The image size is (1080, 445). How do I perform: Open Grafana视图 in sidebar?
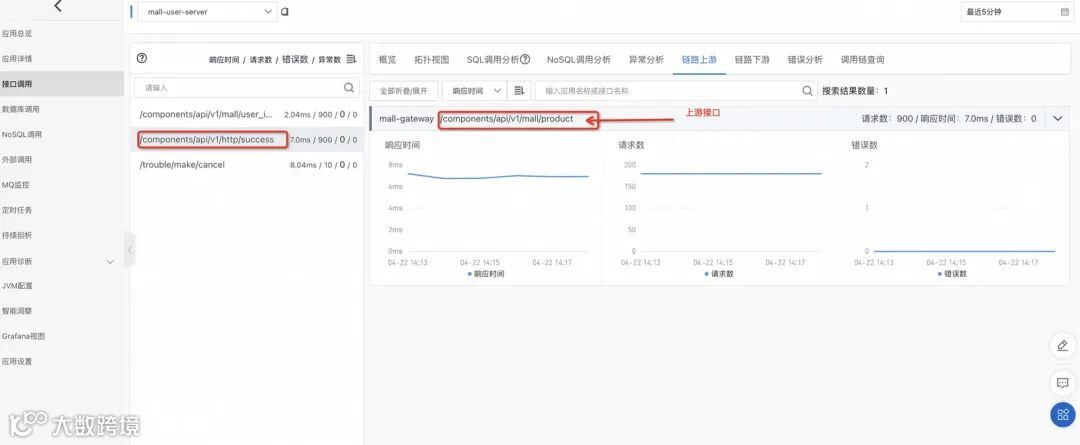(23, 336)
